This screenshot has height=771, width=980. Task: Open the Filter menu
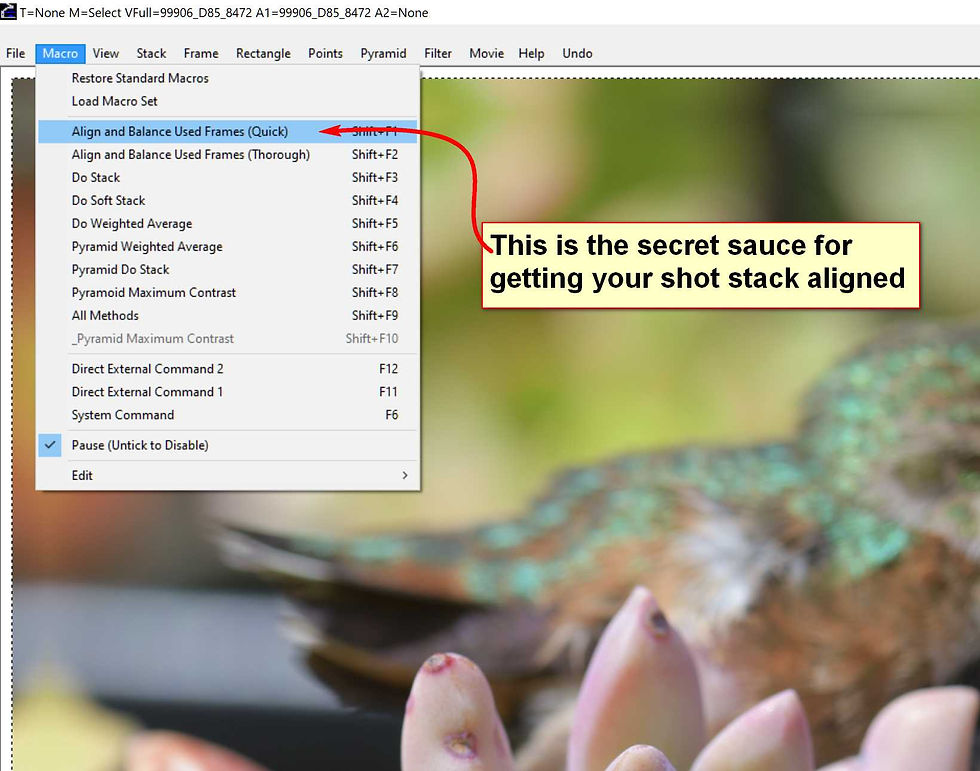[x=438, y=54]
